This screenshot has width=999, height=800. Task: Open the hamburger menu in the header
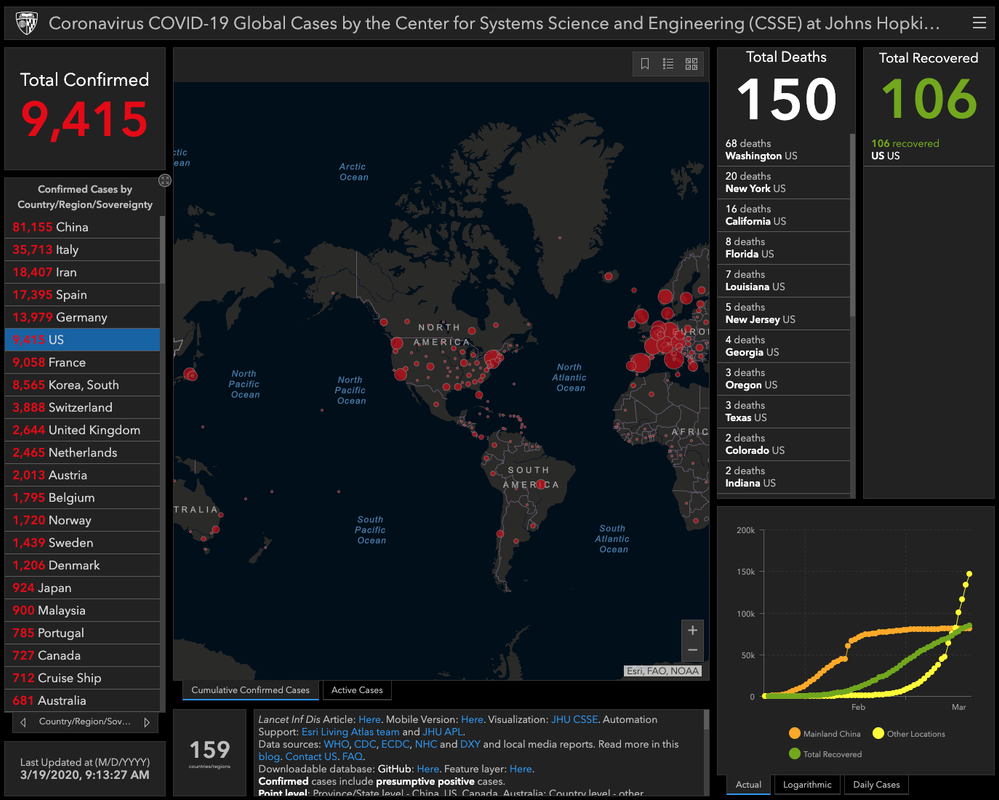tap(979, 23)
